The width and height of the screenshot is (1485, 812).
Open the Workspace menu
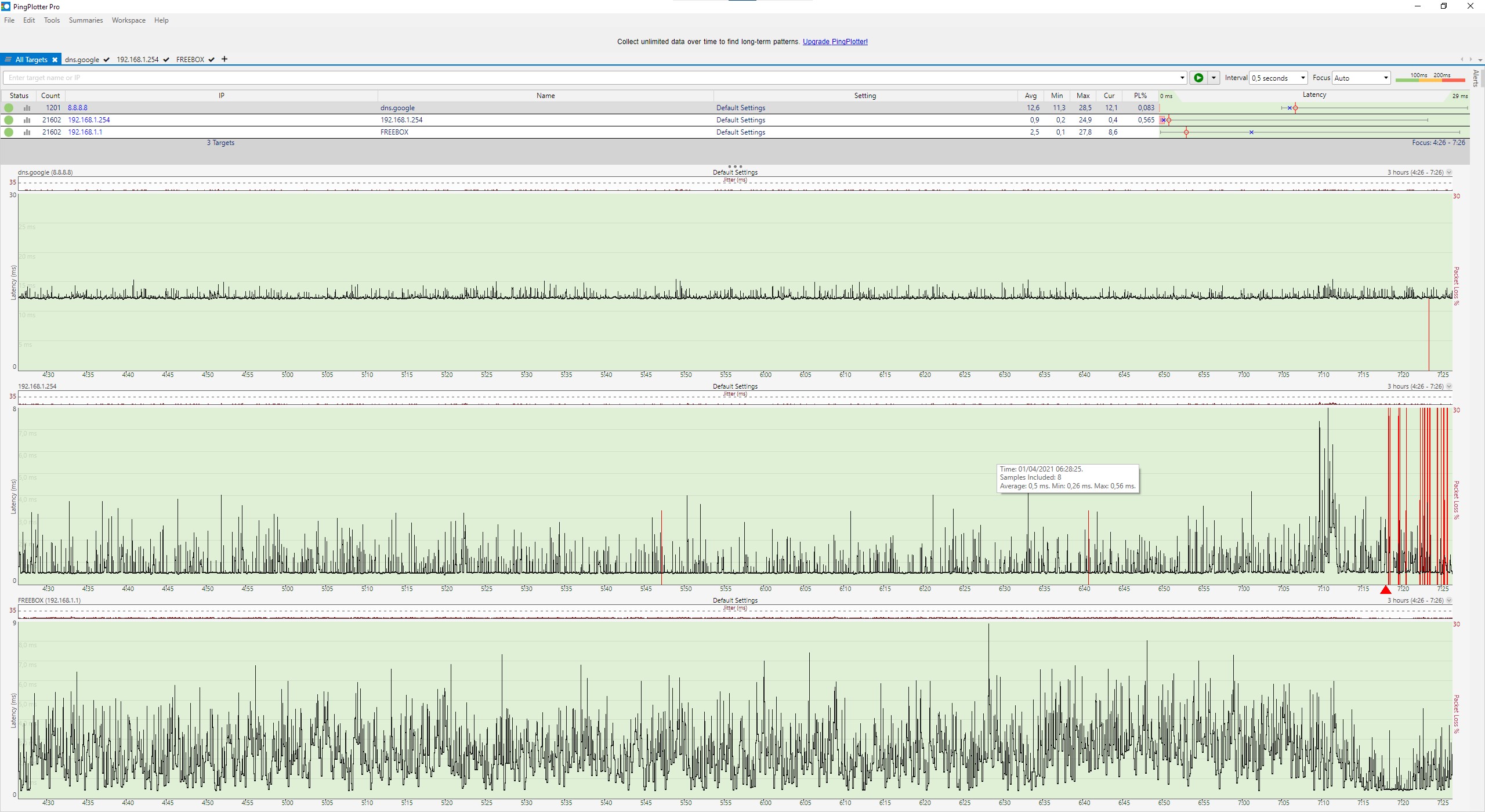128,20
